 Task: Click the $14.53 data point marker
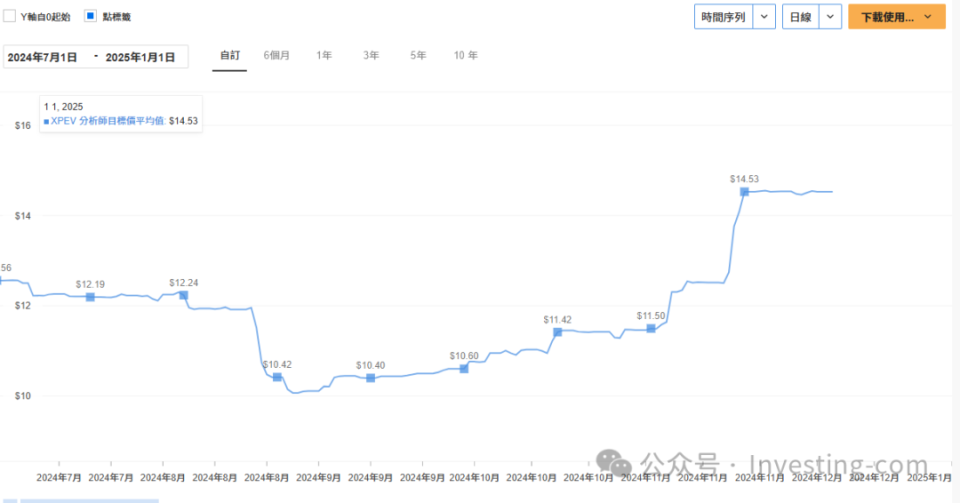point(744,192)
